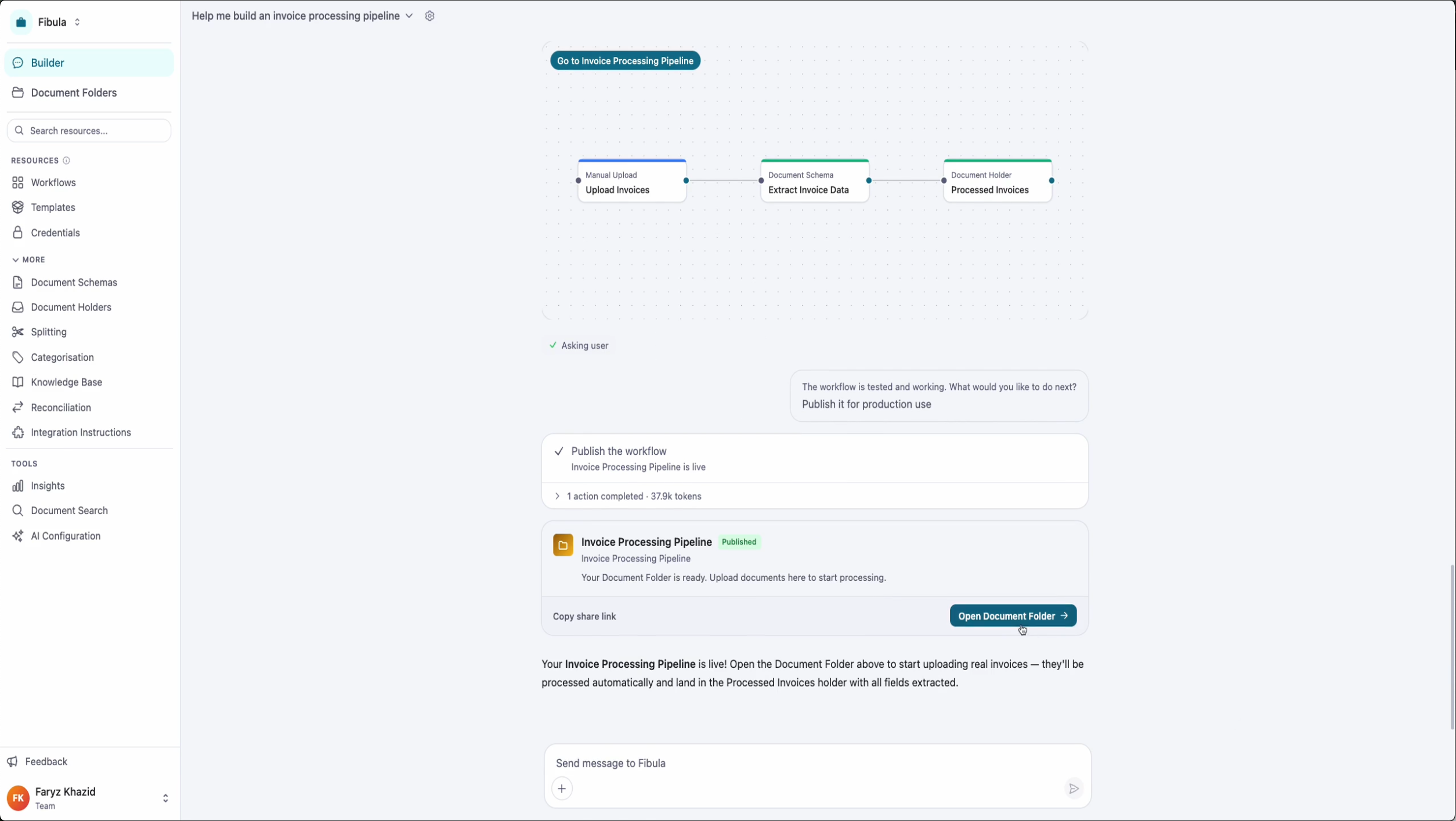Open Document Holders in the sidebar
Screen dimensions: 1456x821
pyautogui.click(x=89, y=307)
